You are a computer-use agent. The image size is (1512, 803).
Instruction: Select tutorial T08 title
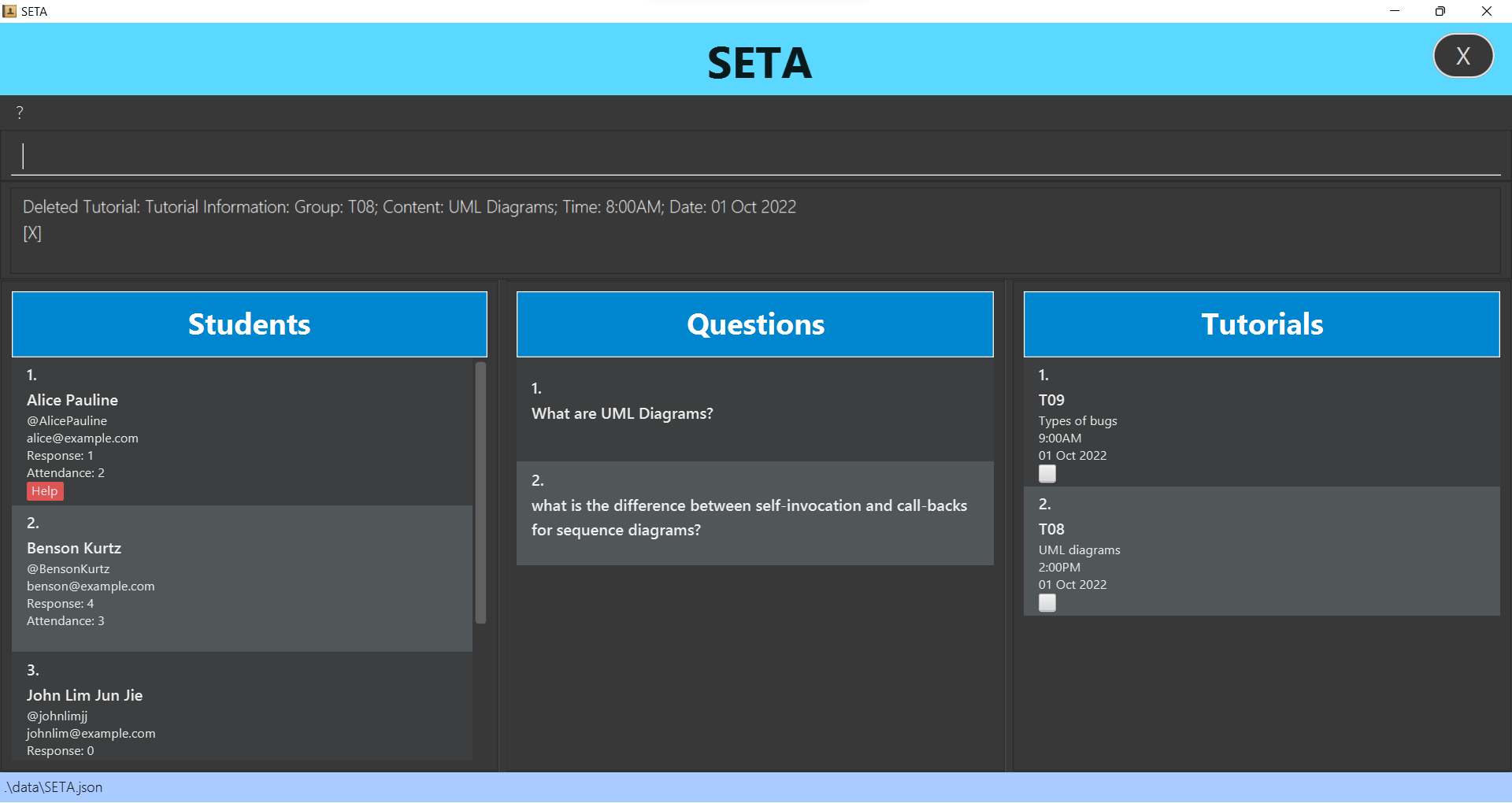(x=1051, y=529)
